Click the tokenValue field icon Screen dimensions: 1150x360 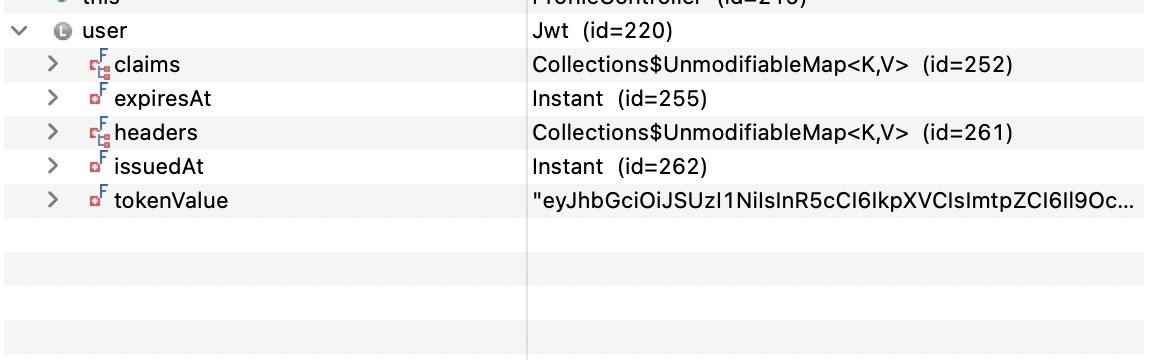click(x=99, y=198)
